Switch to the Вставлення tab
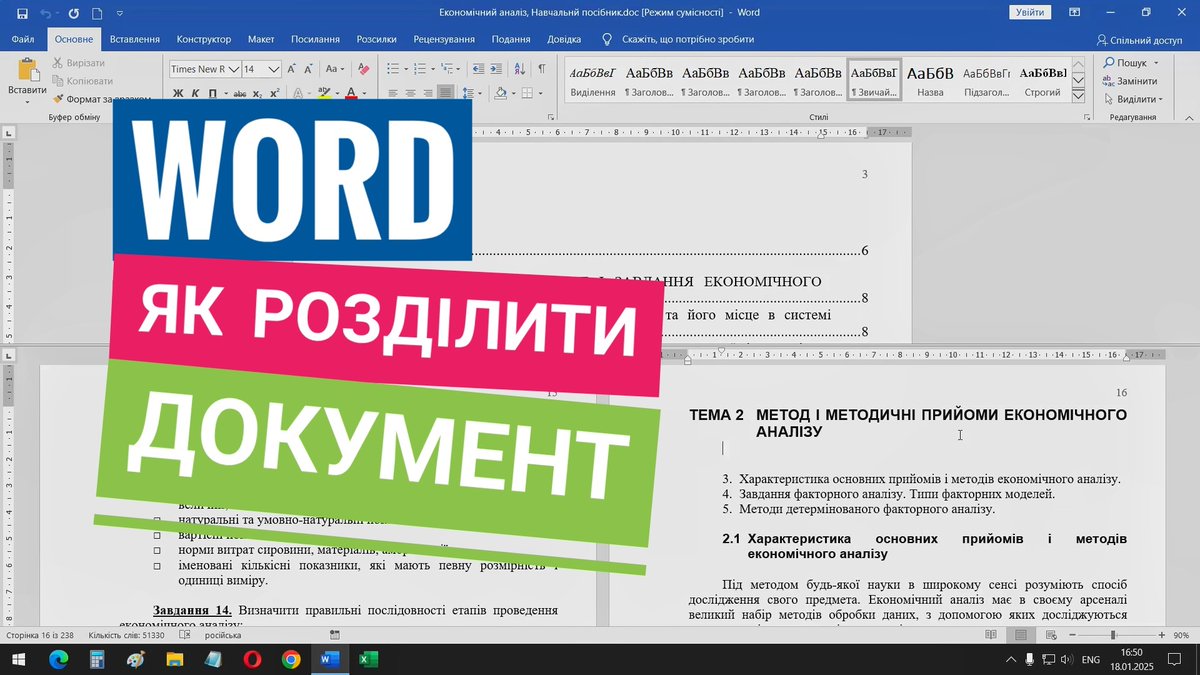The width and height of the screenshot is (1200, 675). coord(135,39)
